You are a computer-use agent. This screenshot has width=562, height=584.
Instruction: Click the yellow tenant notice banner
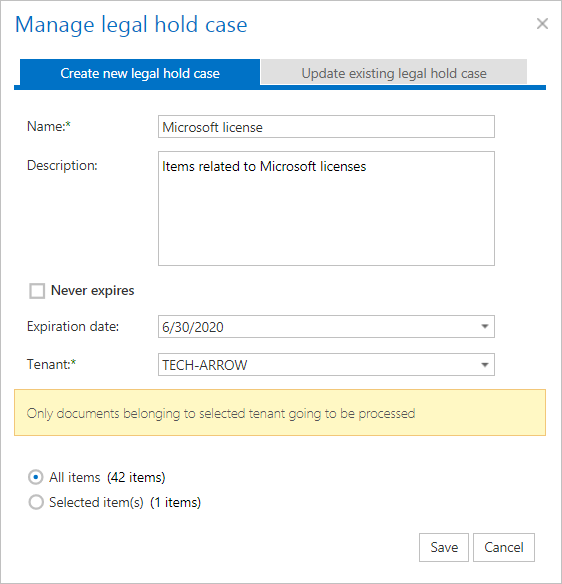pyautogui.click(x=280, y=413)
